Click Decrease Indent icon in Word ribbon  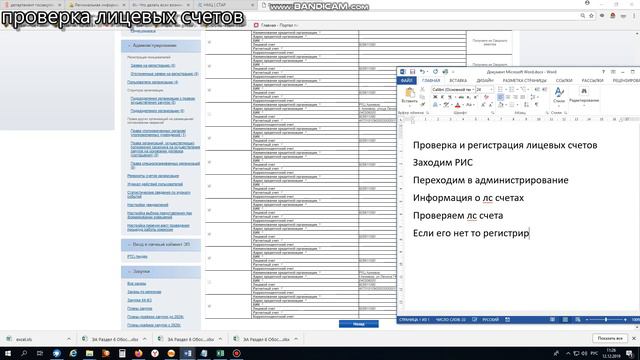tap(537, 89)
